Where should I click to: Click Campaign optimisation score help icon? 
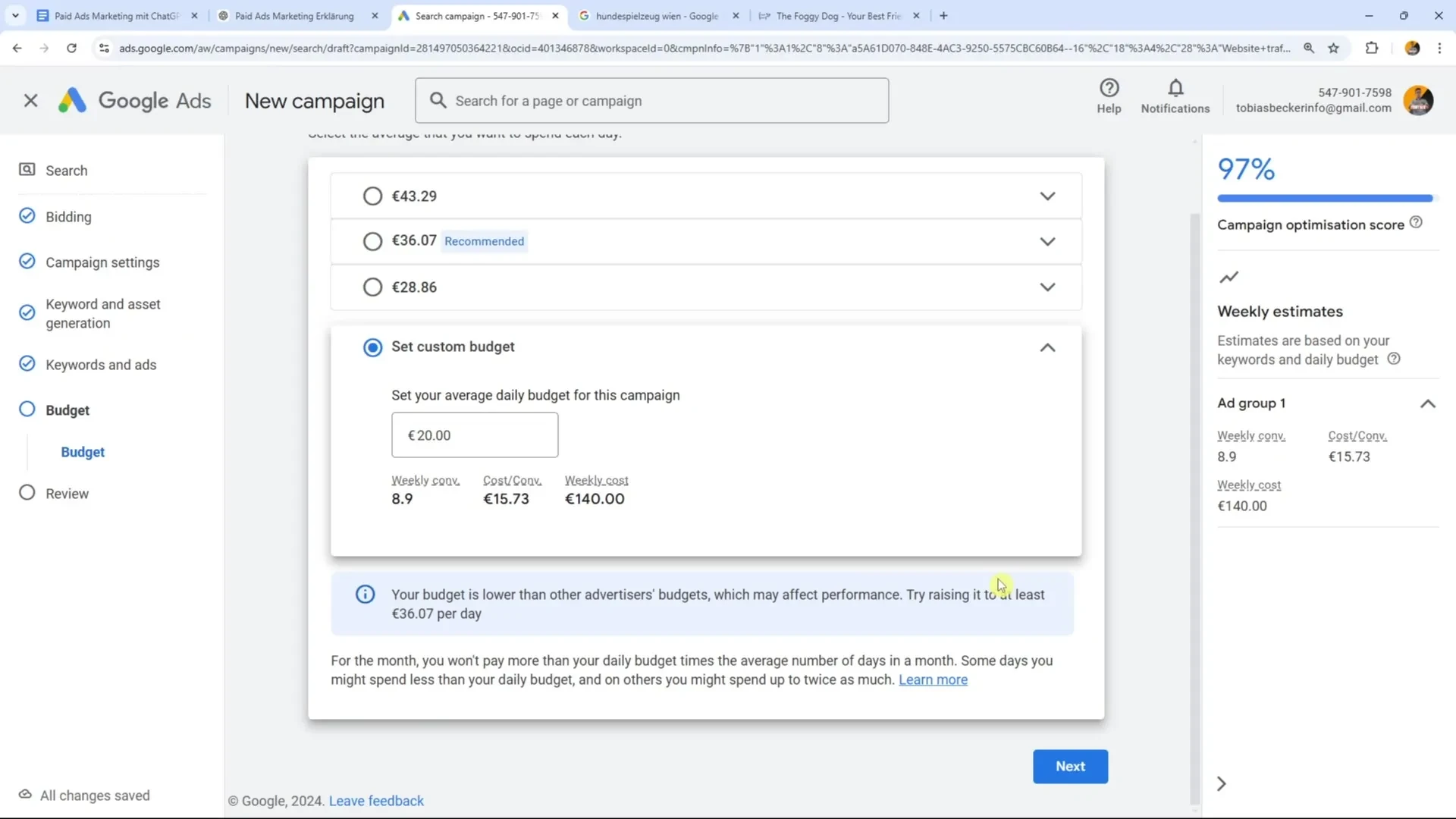[1415, 223]
